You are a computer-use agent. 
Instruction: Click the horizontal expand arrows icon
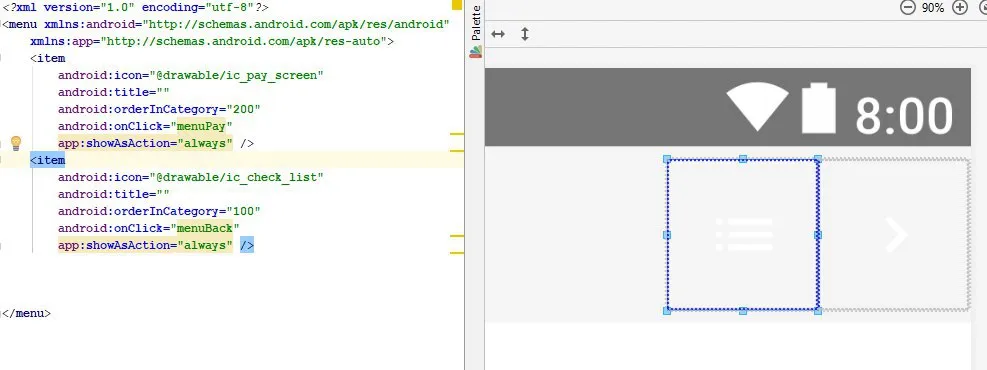point(498,34)
